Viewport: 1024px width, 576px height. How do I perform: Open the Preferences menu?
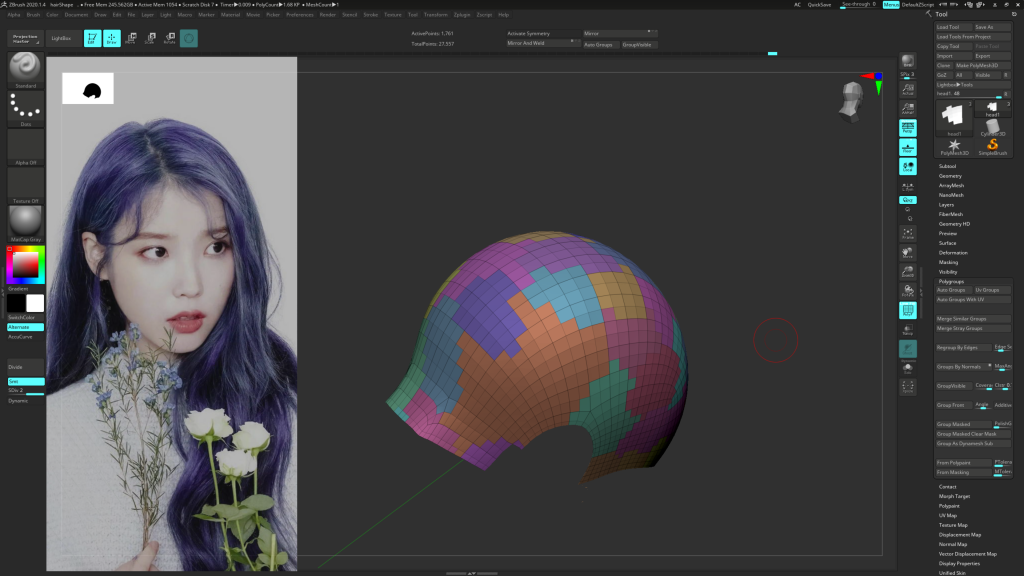tap(299, 15)
